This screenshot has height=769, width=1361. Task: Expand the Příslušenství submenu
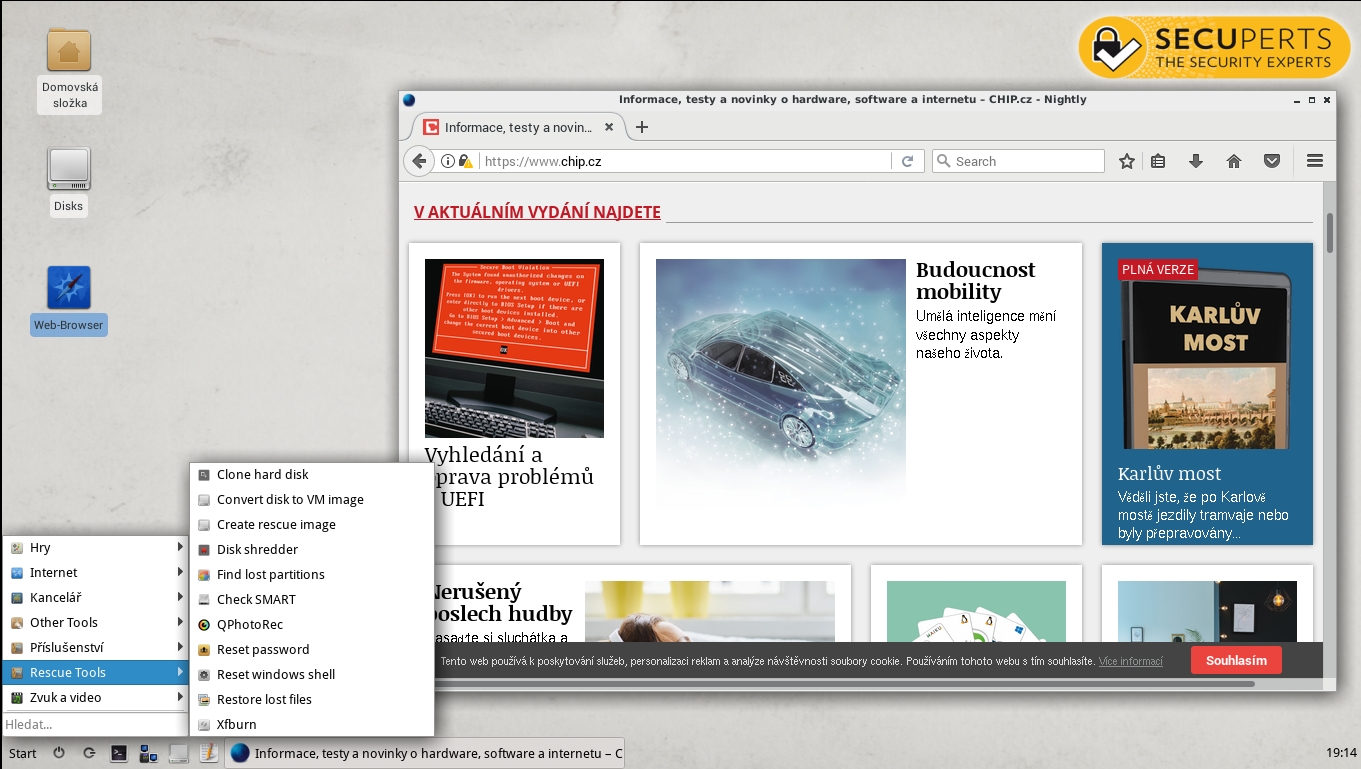[x=96, y=647]
